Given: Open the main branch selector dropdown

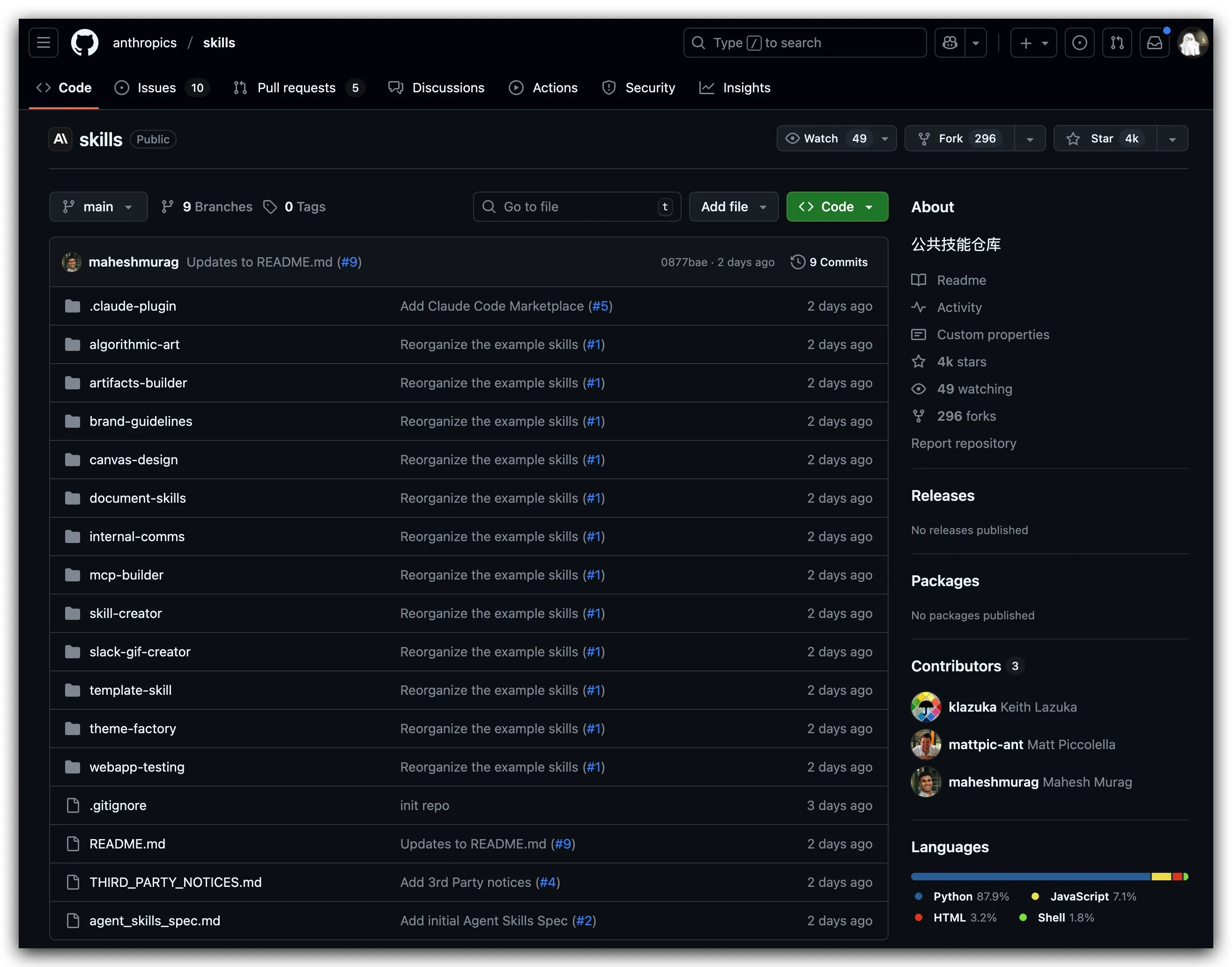Looking at the screenshot, I should tap(98, 207).
